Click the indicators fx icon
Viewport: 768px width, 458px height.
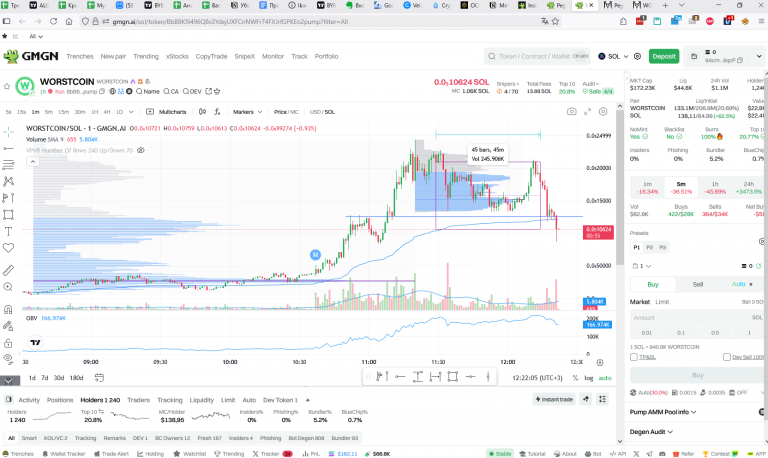(217, 112)
